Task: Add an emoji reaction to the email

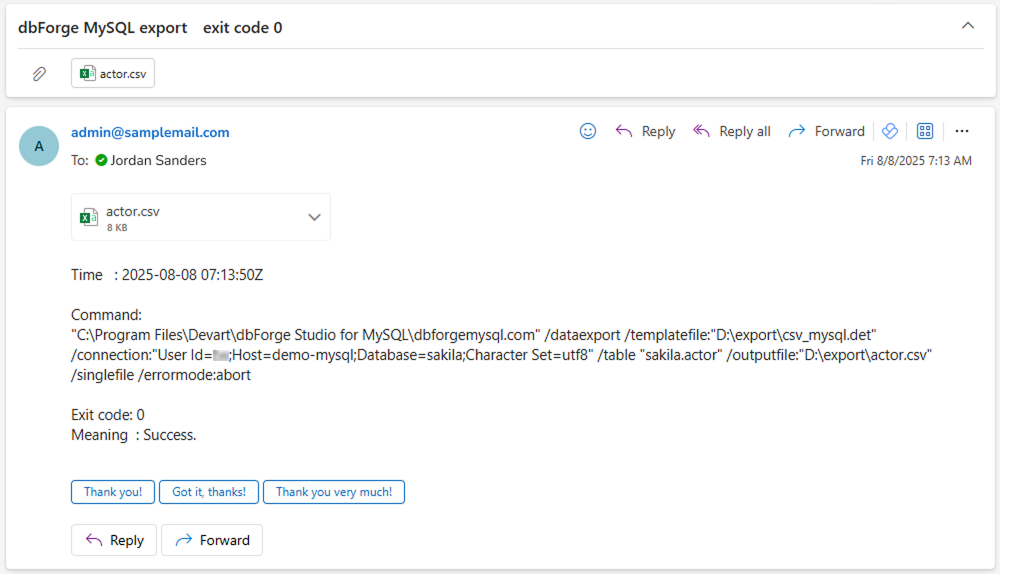Action: point(587,130)
